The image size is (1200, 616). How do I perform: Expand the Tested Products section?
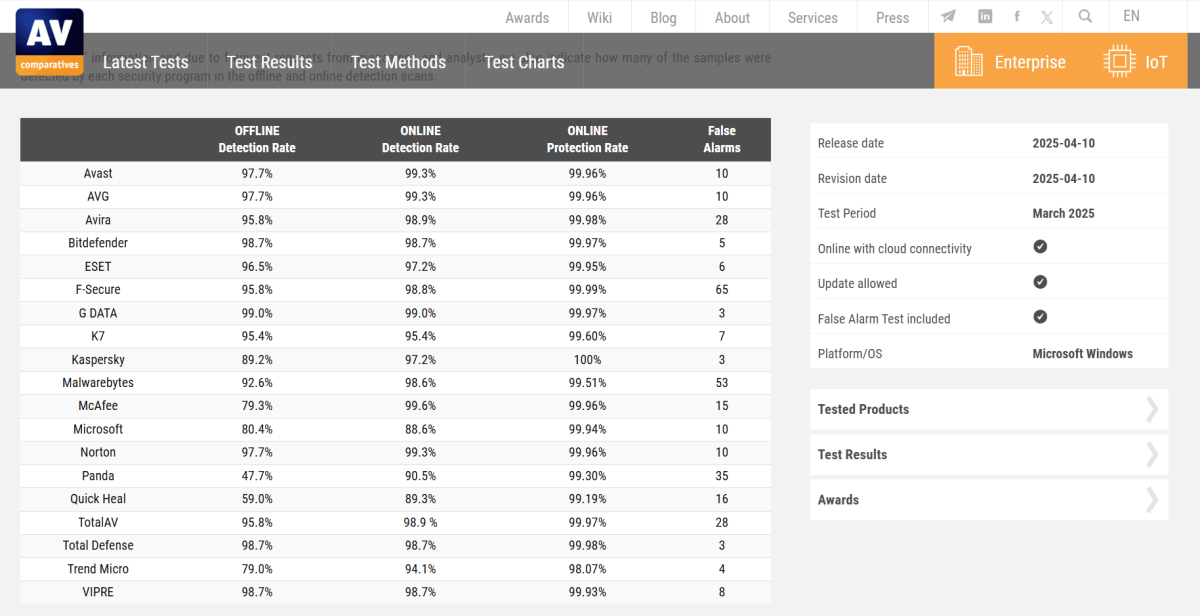[989, 409]
